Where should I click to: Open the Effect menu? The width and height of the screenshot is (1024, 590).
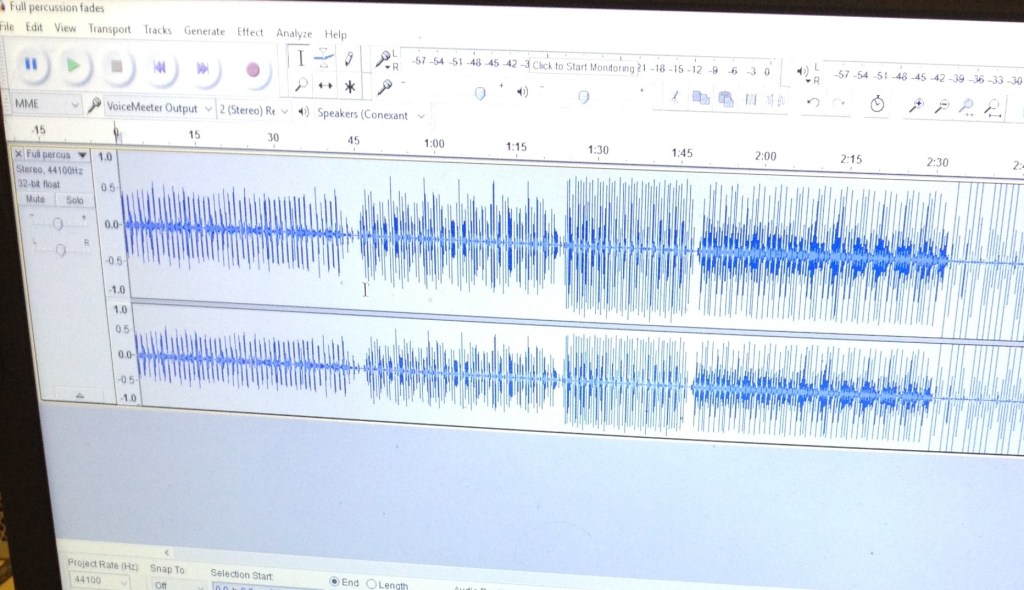(250, 32)
